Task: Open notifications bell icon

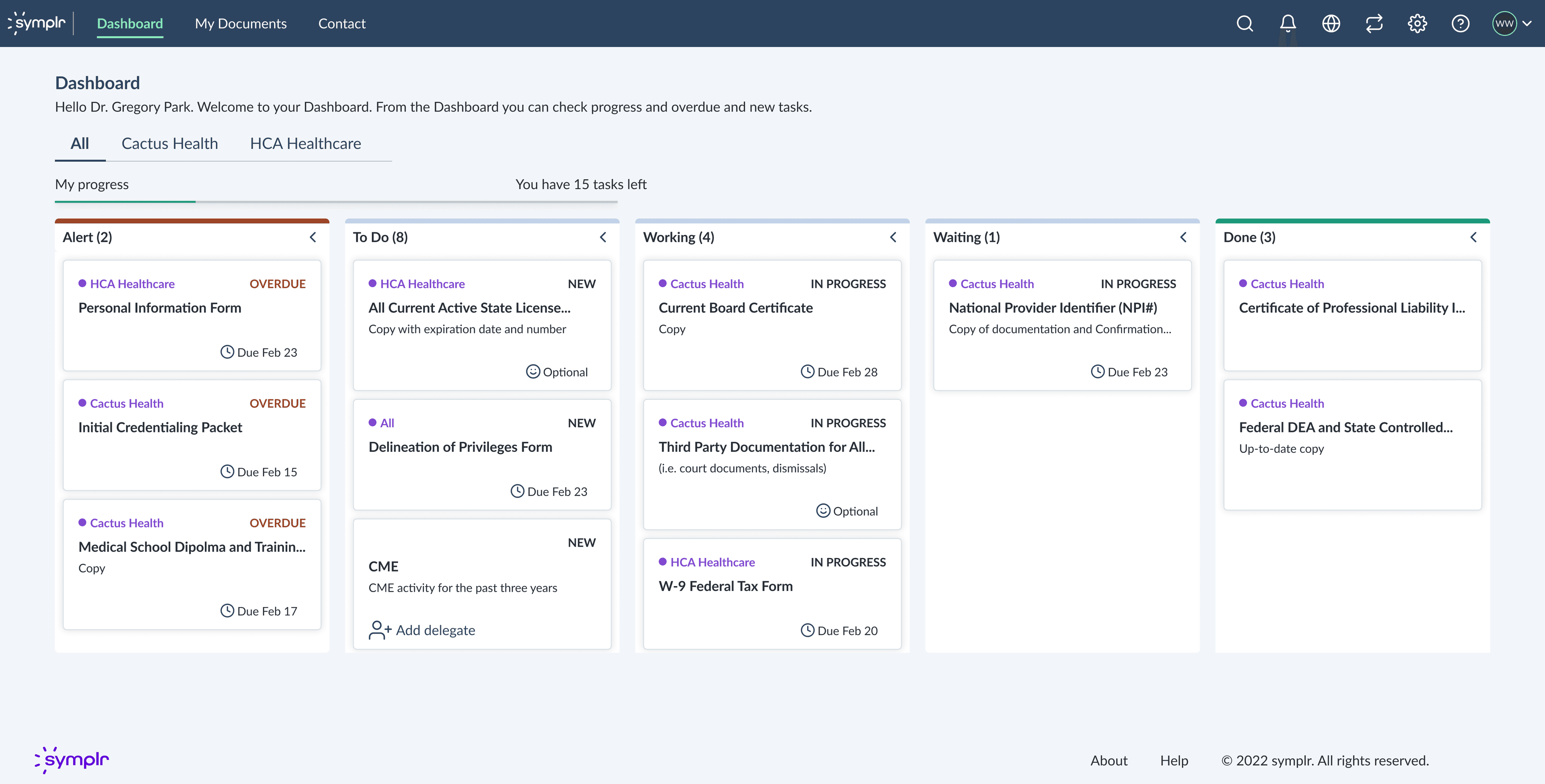Action: [x=1287, y=23]
